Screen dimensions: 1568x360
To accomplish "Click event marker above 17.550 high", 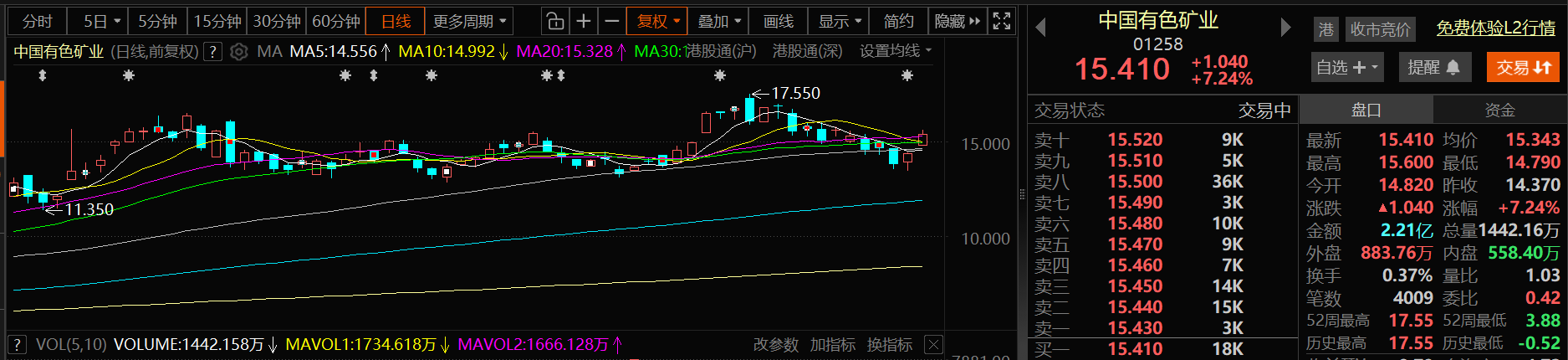I will (719, 76).
